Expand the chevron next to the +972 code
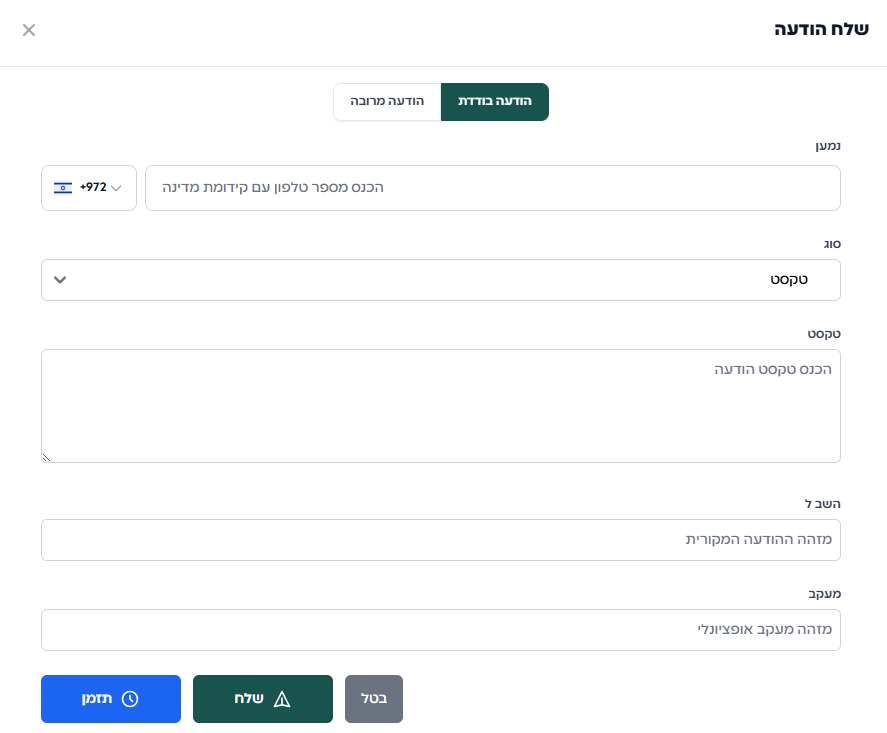Screen dimensions: 887x733 [117, 188]
